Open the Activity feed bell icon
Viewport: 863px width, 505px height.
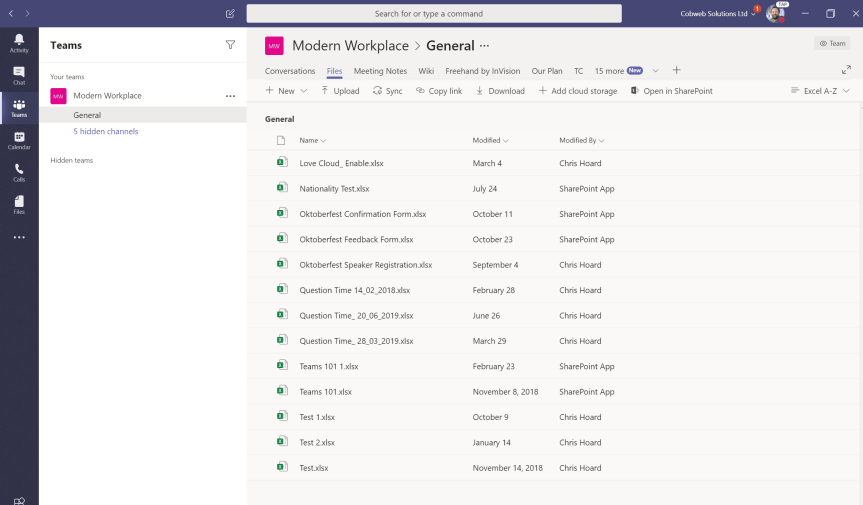coord(19,42)
